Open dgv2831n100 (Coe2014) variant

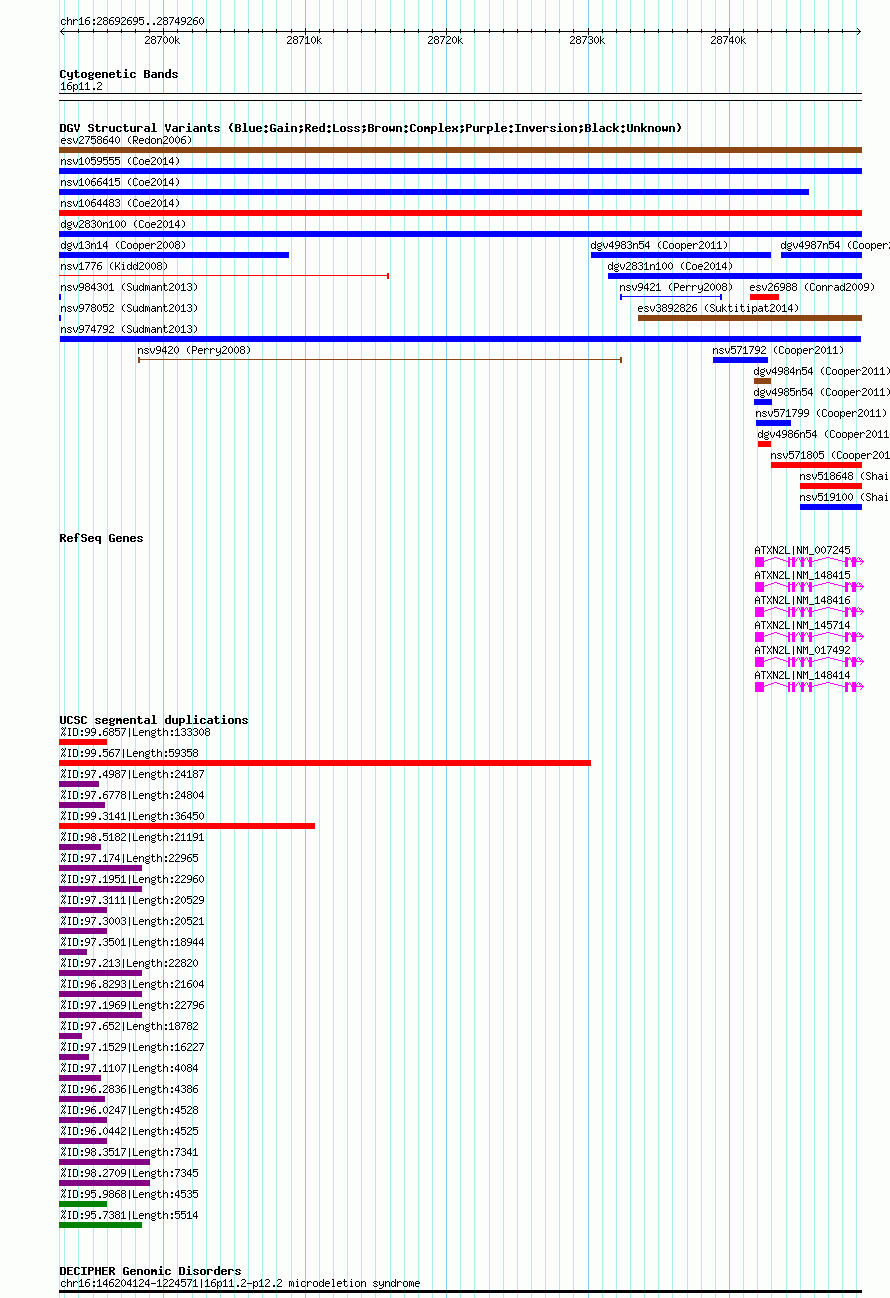point(735,276)
